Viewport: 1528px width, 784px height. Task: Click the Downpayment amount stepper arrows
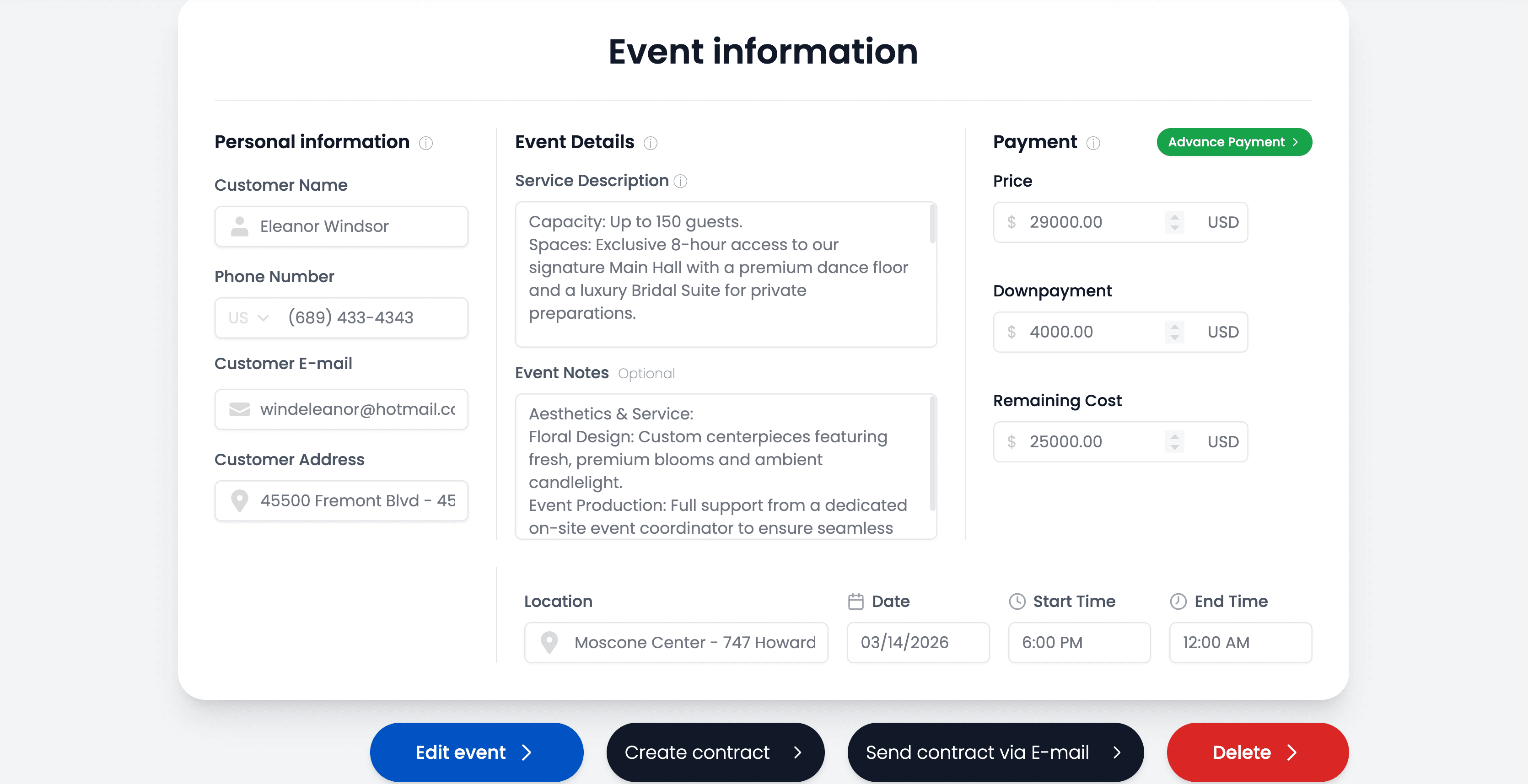pos(1174,332)
